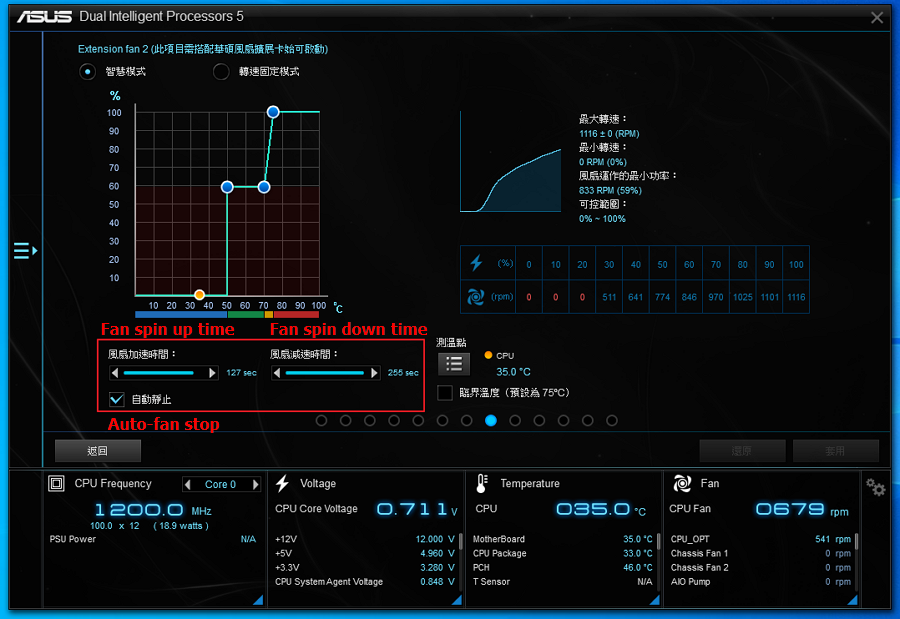The image size is (900, 619).
Task: Click the +12V voltage row
Action: (364, 539)
